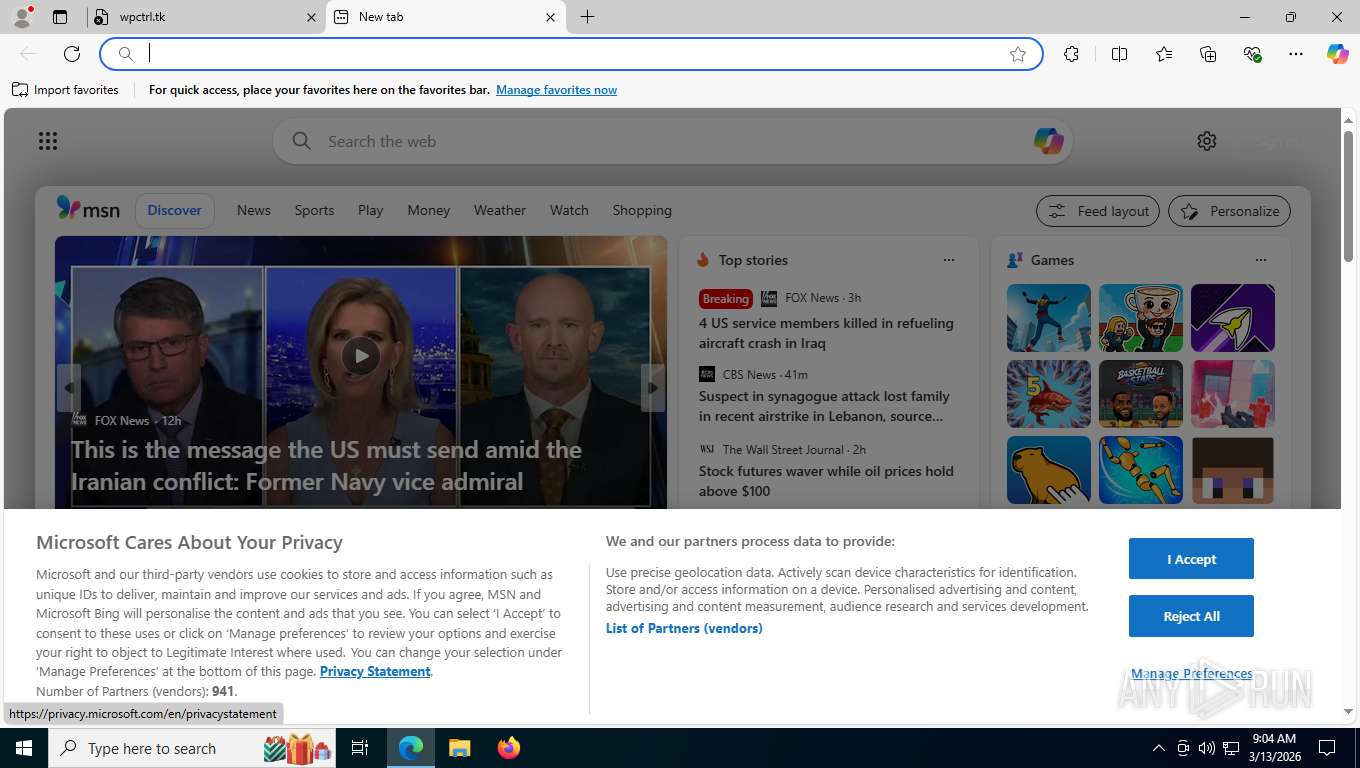Open the blocky face game thumbnail
This screenshot has height=768, width=1360.
point(1233,470)
